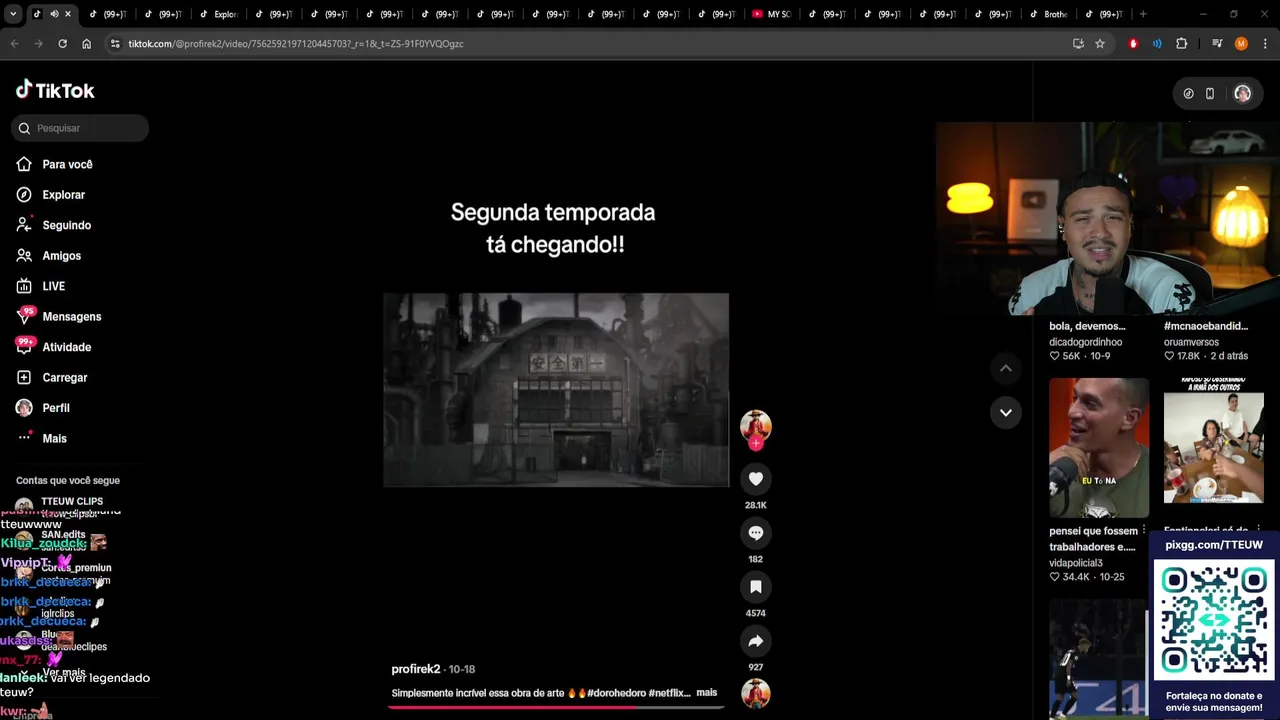Switch to the Brothe tab
Viewport: 1280px width, 720px height.
(x=1049, y=14)
